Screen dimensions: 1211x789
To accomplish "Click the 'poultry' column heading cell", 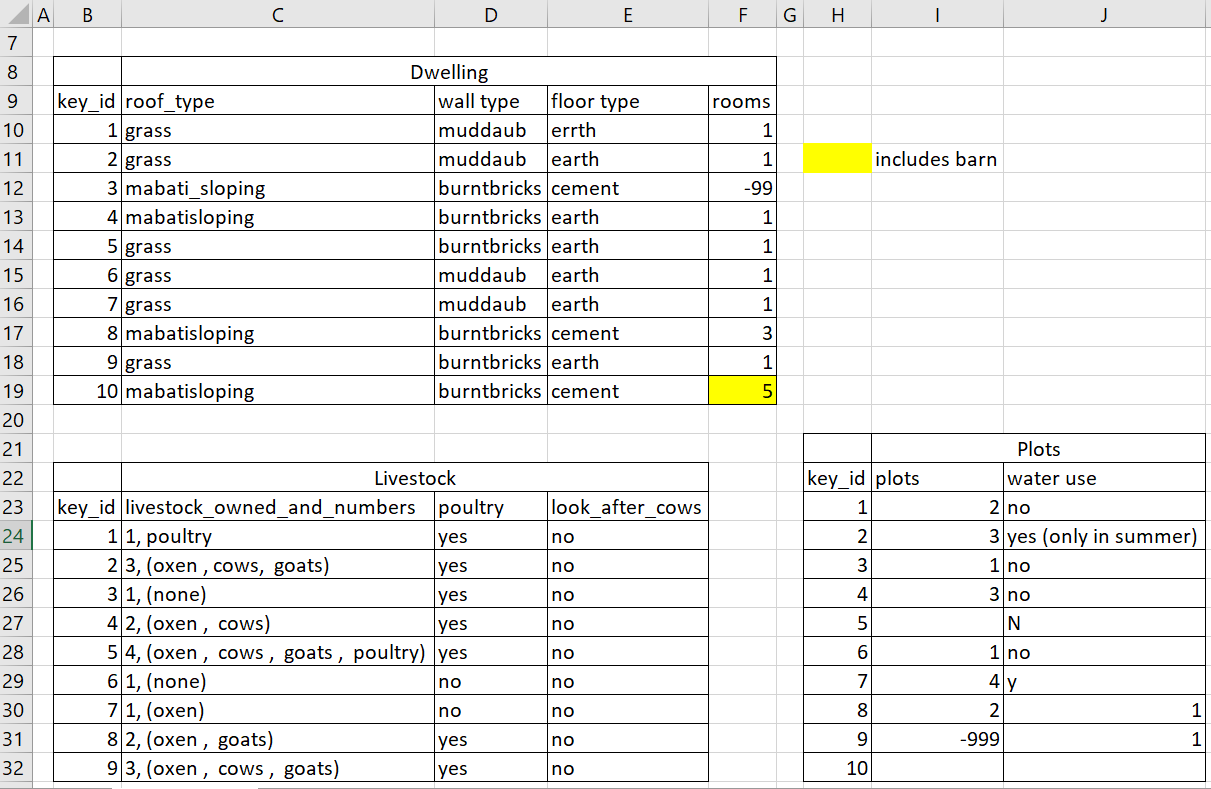I will tap(491, 507).
